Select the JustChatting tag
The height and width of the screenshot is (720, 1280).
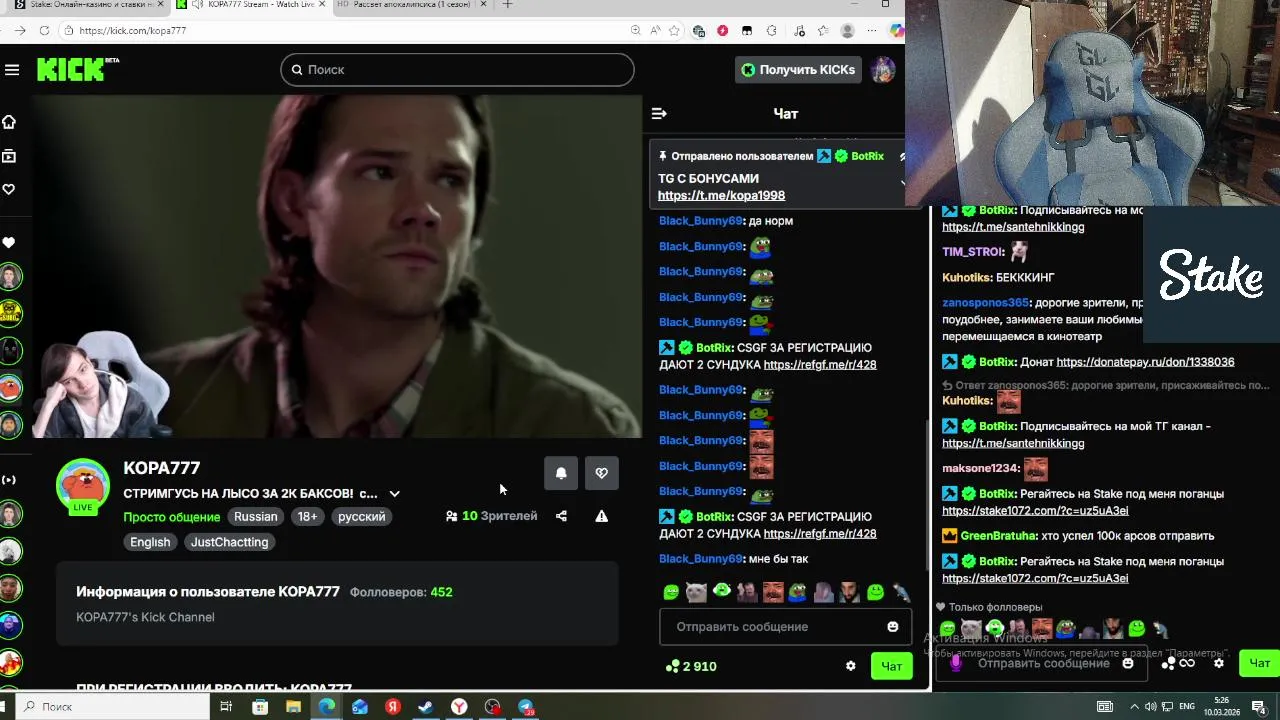[229, 542]
